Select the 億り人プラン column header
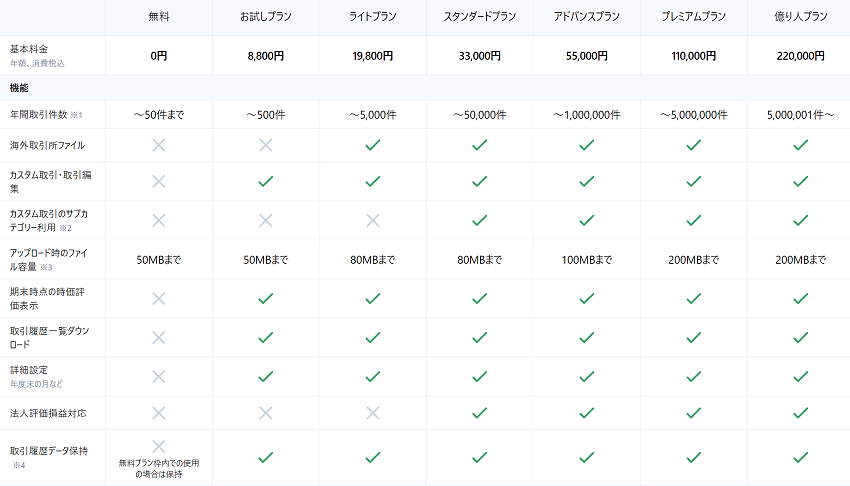This screenshot has height=486, width=850. pos(800,18)
